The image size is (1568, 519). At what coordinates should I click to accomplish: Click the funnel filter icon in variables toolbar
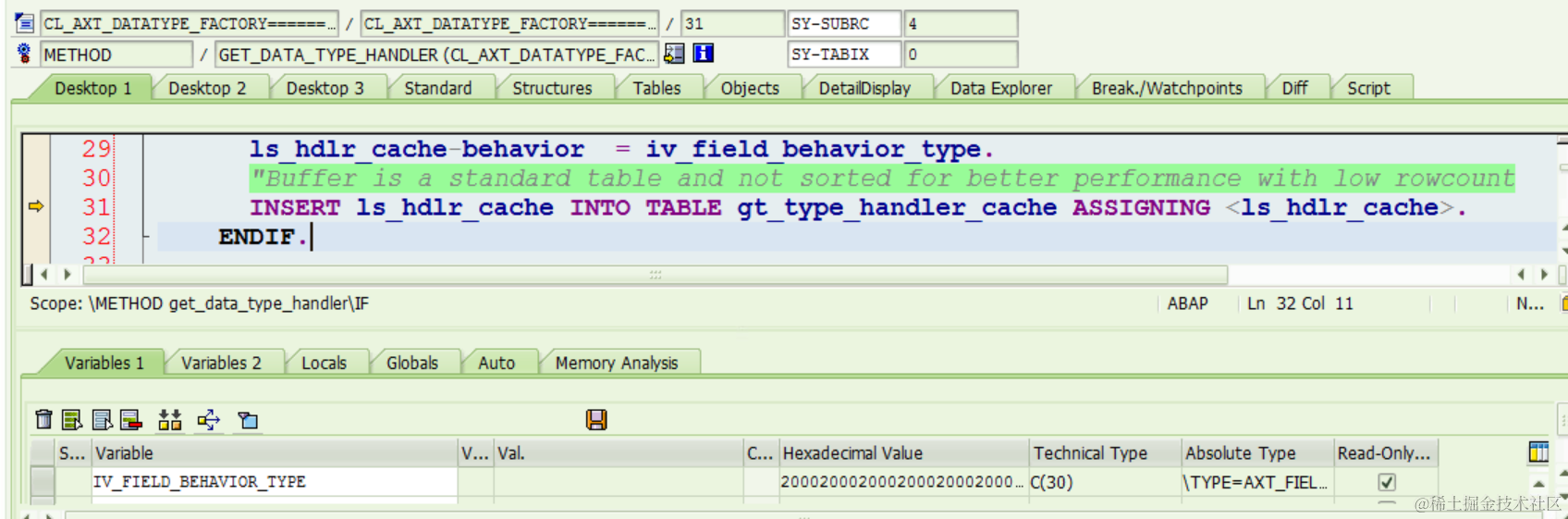click(x=248, y=420)
